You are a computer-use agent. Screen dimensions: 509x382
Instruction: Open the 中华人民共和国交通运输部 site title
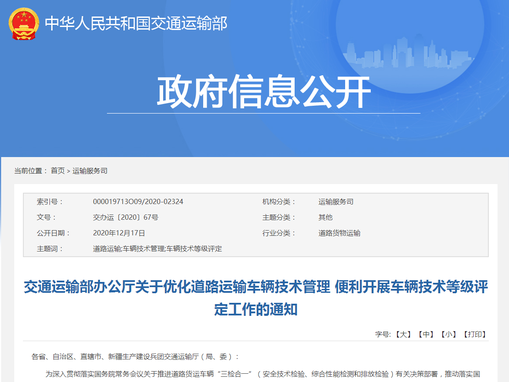tap(136, 24)
